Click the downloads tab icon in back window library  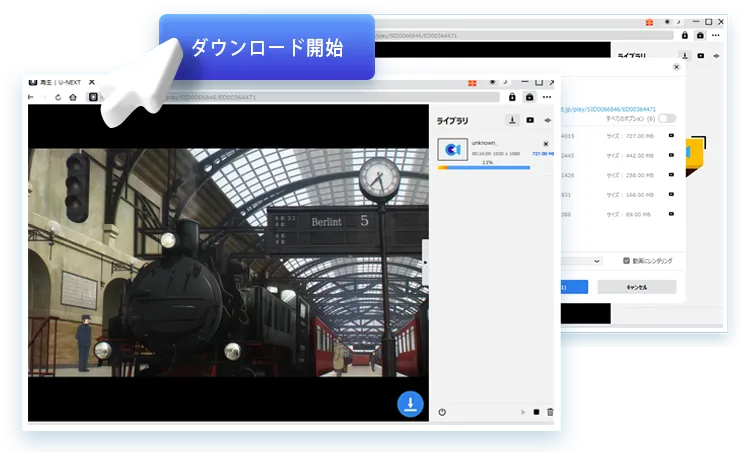(x=685, y=55)
